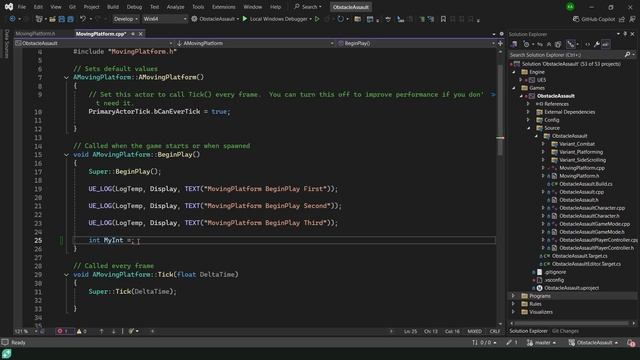Open the ObstacleAssault project scope dropdown

coord(93,43)
